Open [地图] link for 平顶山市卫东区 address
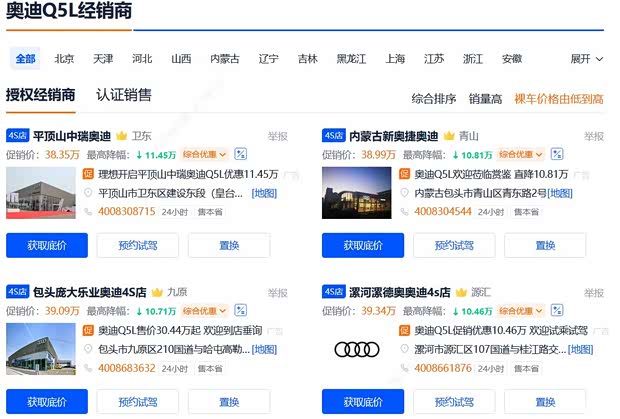This screenshot has width=620, height=419. (x=264, y=193)
